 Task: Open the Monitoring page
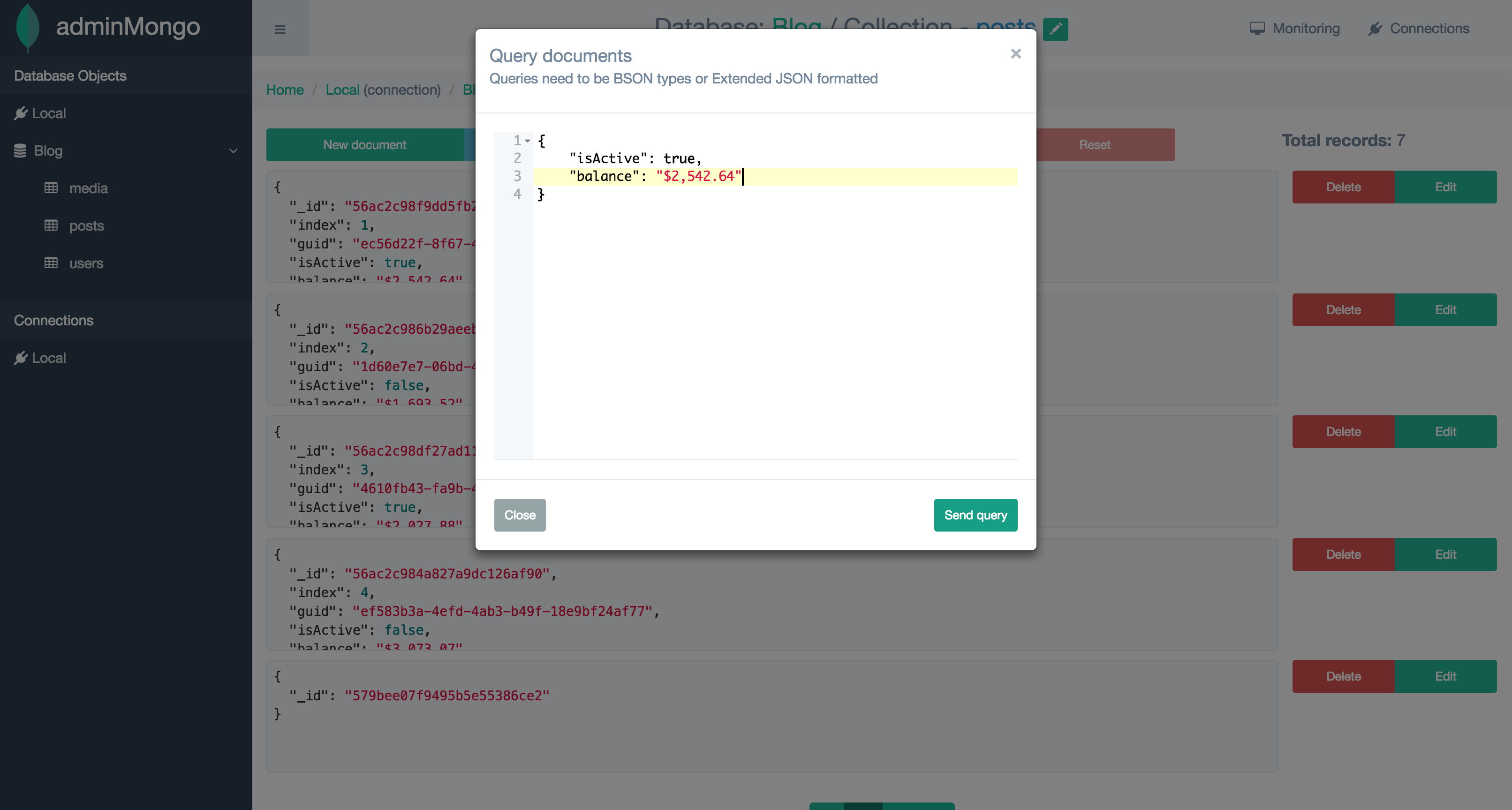pos(1294,28)
